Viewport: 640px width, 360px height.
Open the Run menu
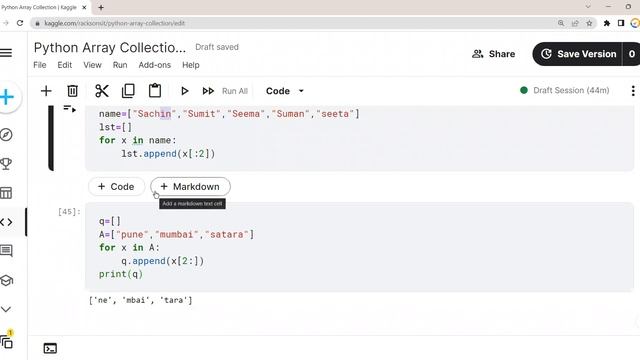(x=120, y=65)
